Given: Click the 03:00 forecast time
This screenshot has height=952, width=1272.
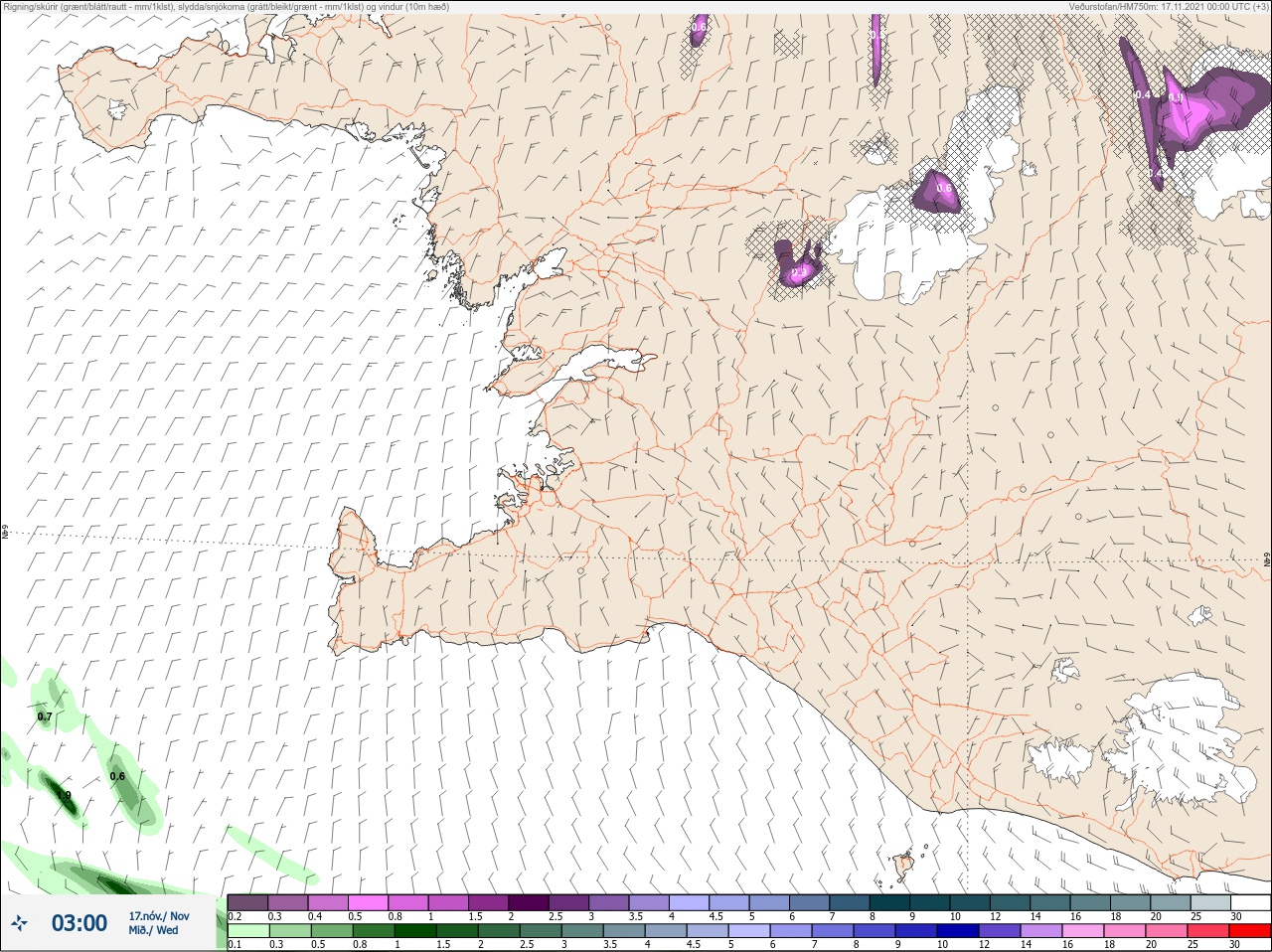Looking at the screenshot, I should click(x=79, y=924).
